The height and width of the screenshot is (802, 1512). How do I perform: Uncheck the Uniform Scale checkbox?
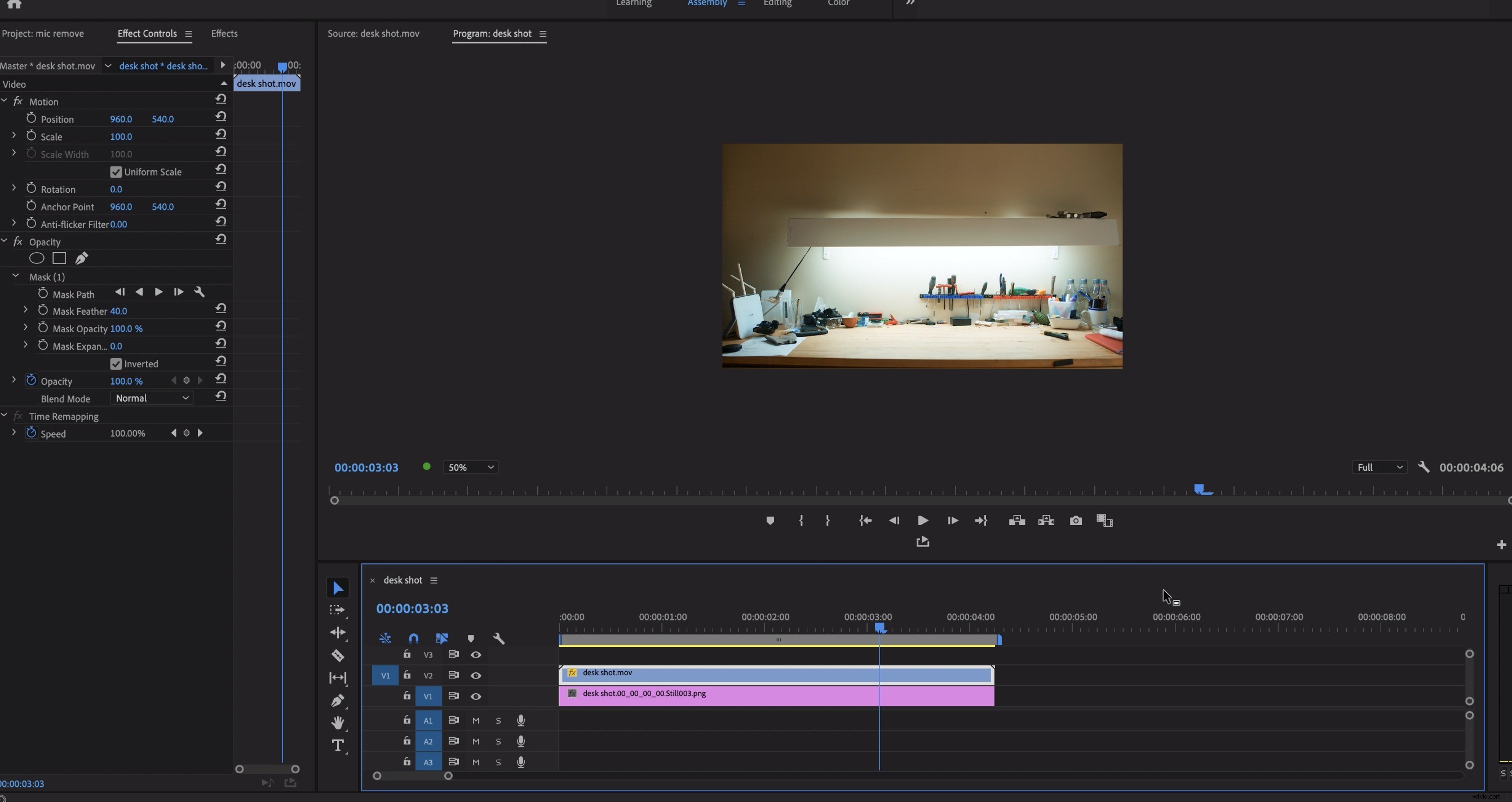tap(115, 171)
